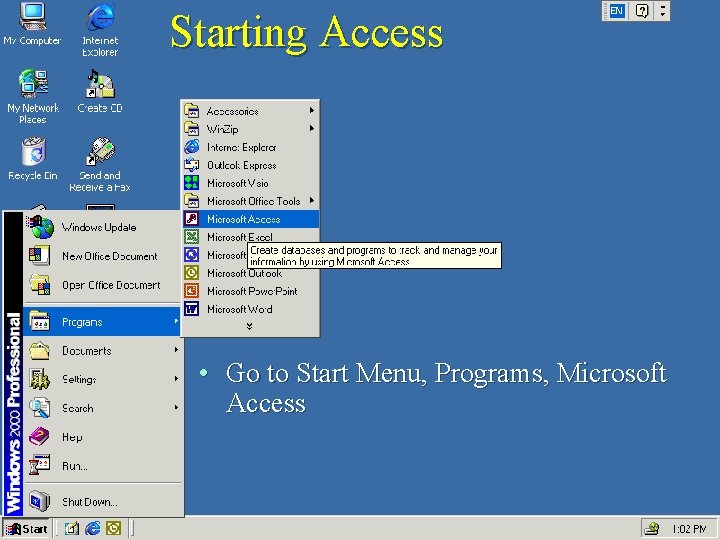Viewport: 720px width, 540px height.
Task: Click the Microsoft Visio icon
Action: point(191,183)
